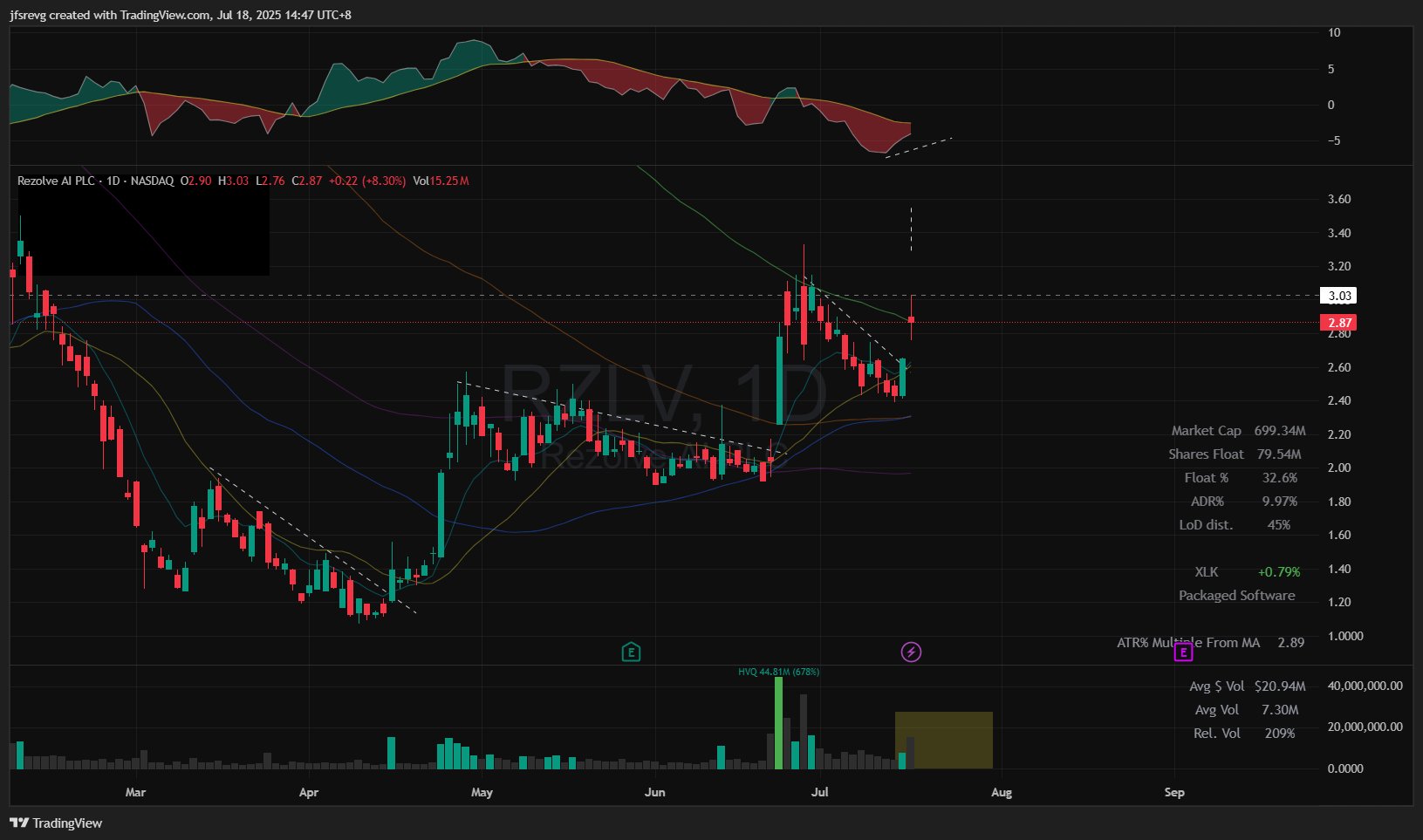Click the Sep label on the time axis
The width and height of the screenshot is (1423, 840).
(x=1174, y=792)
